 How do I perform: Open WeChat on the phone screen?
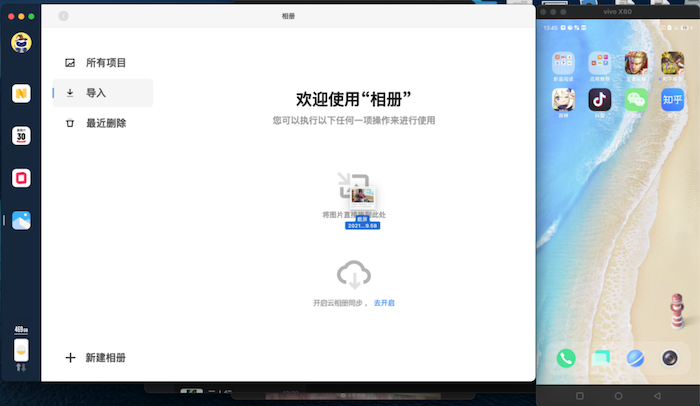point(636,100)
